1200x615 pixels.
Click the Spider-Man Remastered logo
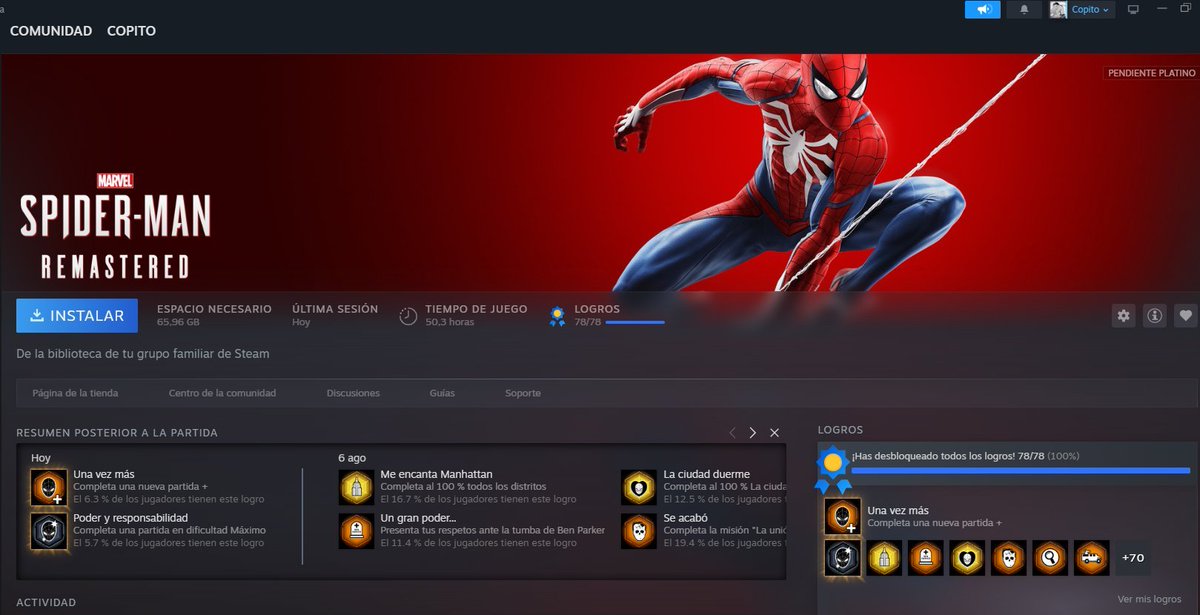point(115,226)
